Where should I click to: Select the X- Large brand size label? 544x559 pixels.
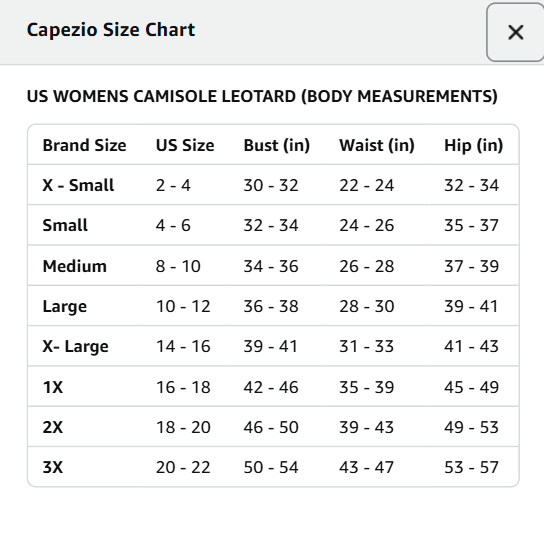click(x=76, y=347)
